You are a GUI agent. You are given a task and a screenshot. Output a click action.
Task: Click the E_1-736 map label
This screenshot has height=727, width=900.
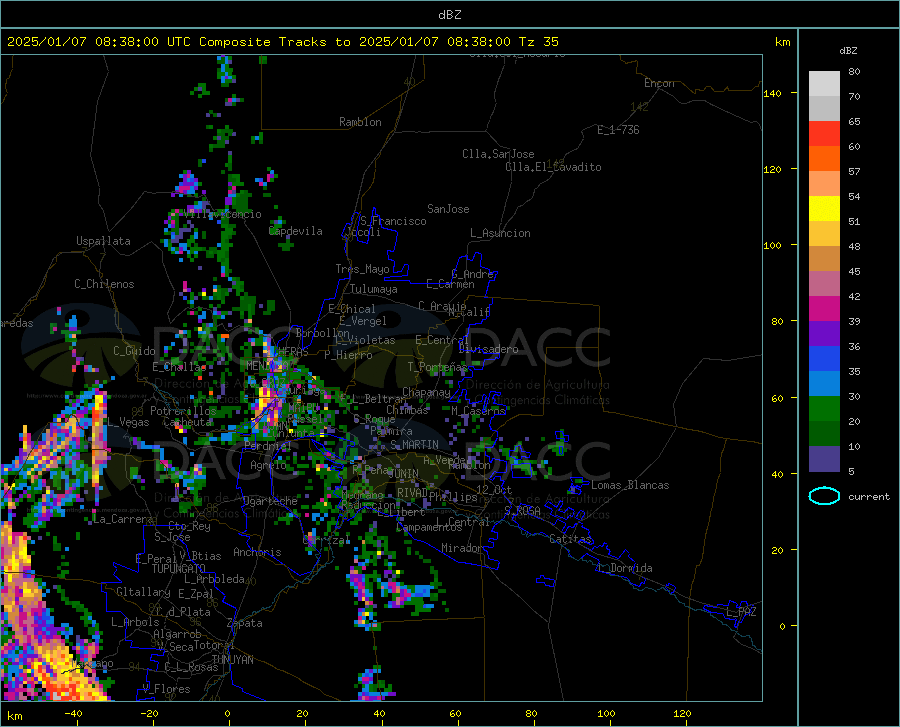point(618,130)
